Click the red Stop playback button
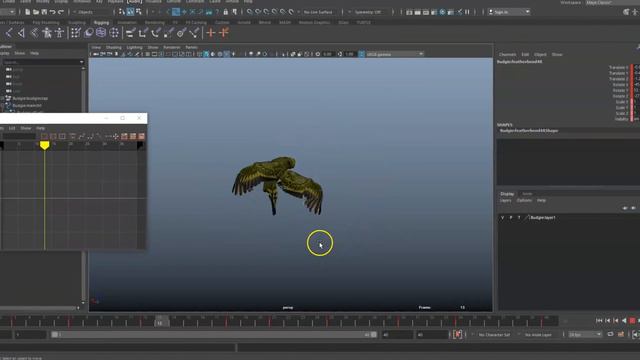 [632, 321]
